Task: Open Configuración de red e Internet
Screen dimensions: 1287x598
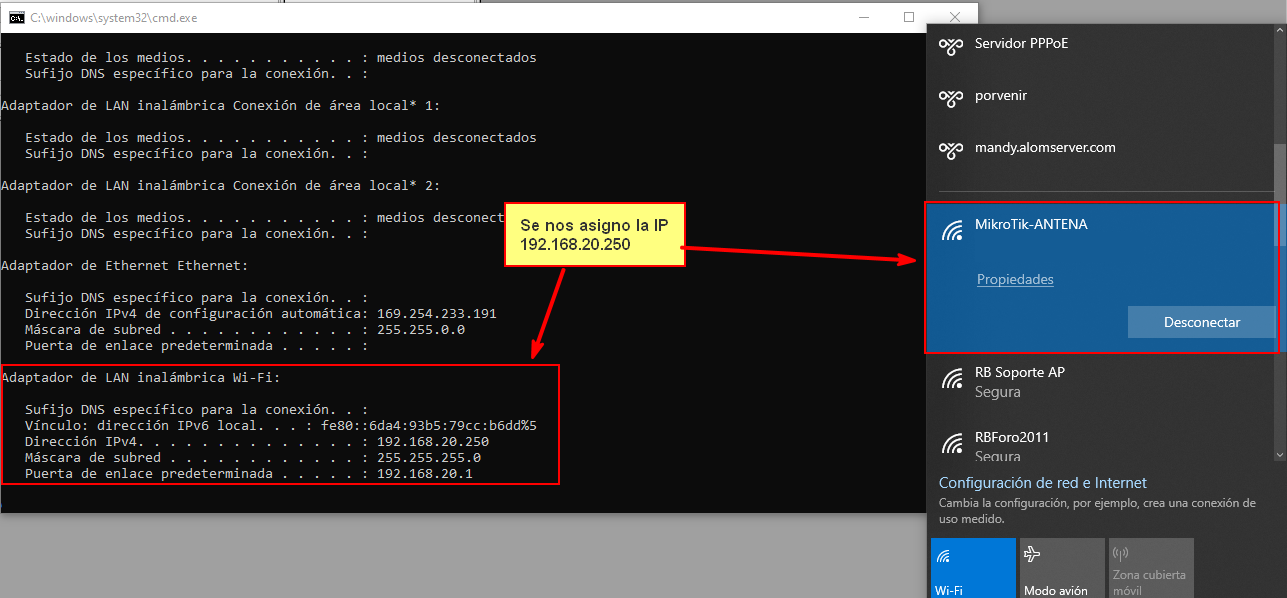Action: (1042, 483)
